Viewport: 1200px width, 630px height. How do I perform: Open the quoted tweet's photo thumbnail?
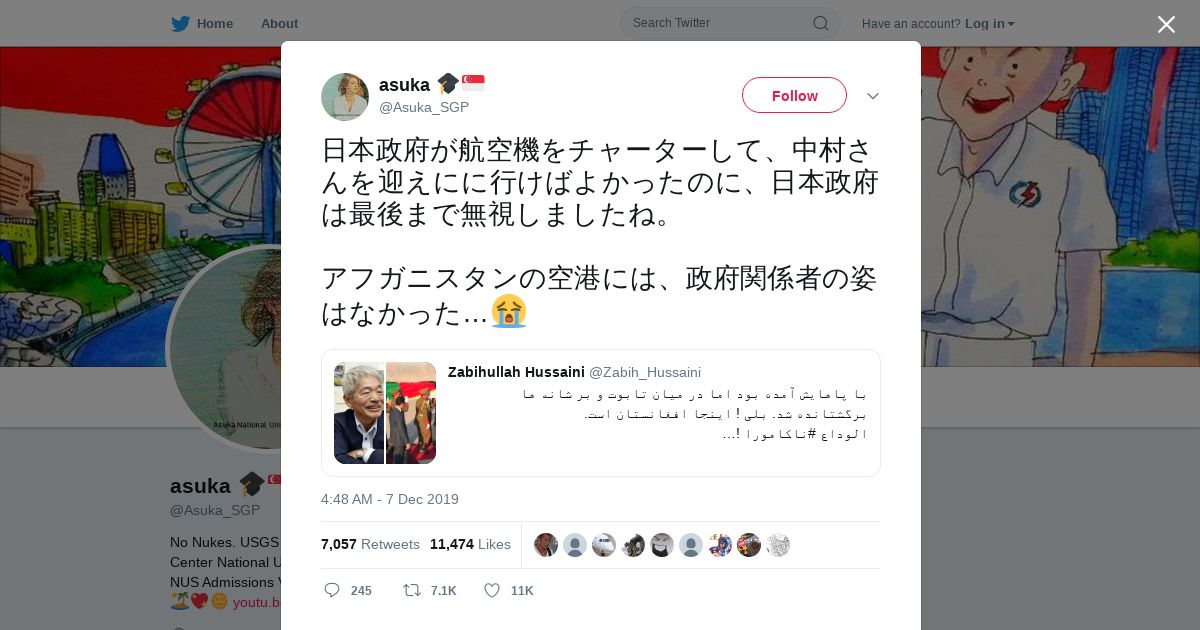[x=385, y=413]
